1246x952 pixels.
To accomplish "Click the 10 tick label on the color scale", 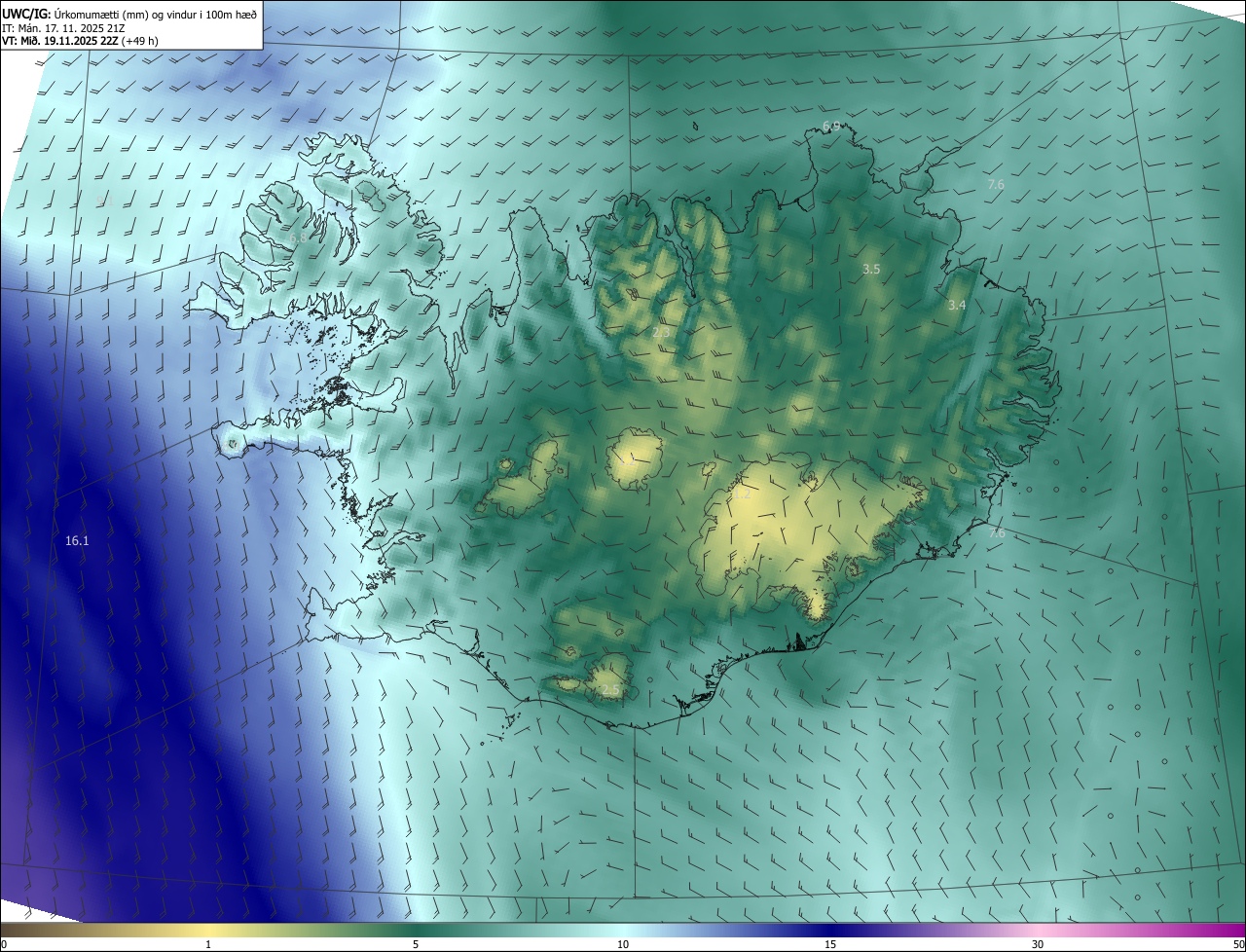I will pyautogui.click(x=623, y=944).
